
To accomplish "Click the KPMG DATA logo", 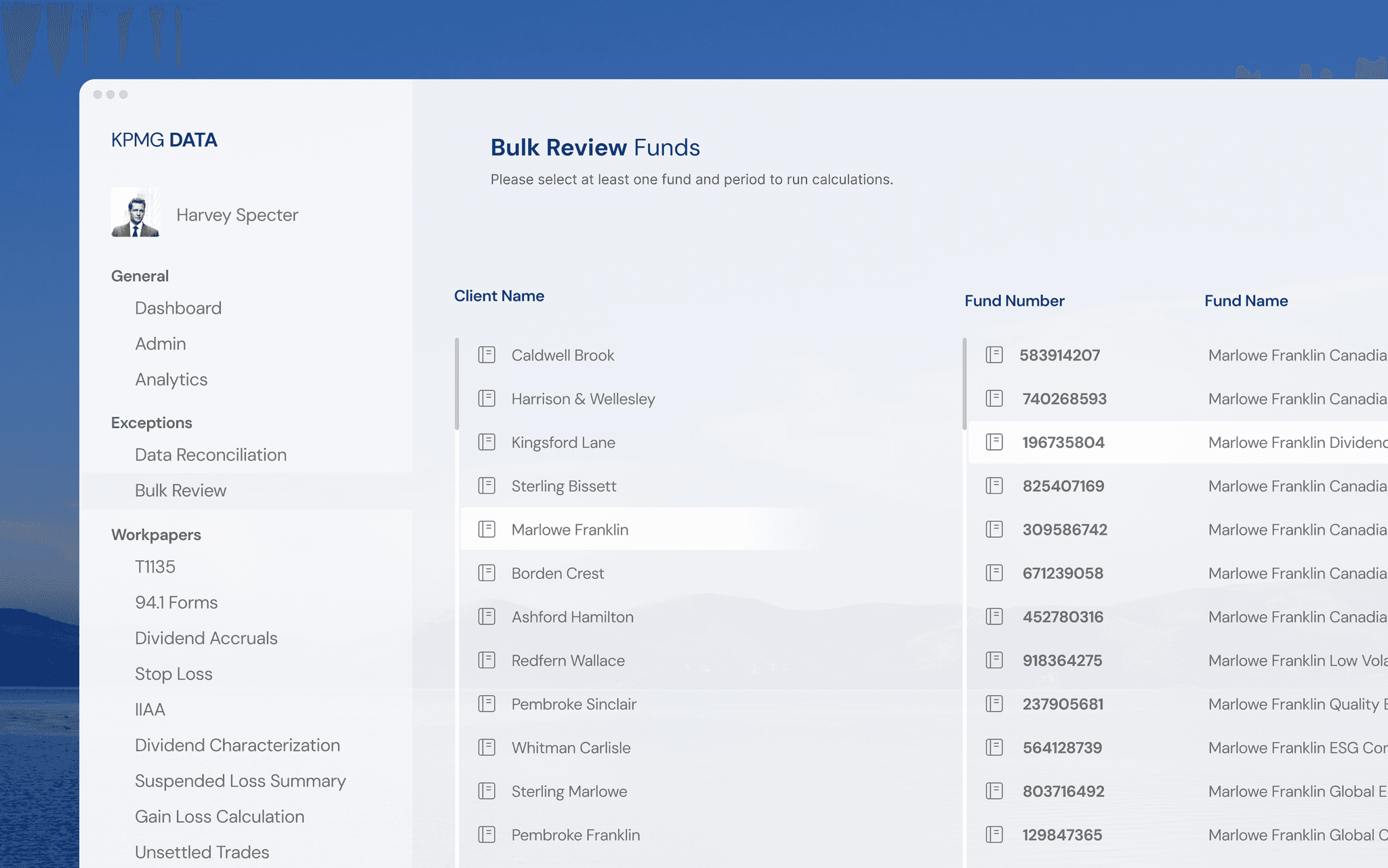I will [x=164, y=140].
